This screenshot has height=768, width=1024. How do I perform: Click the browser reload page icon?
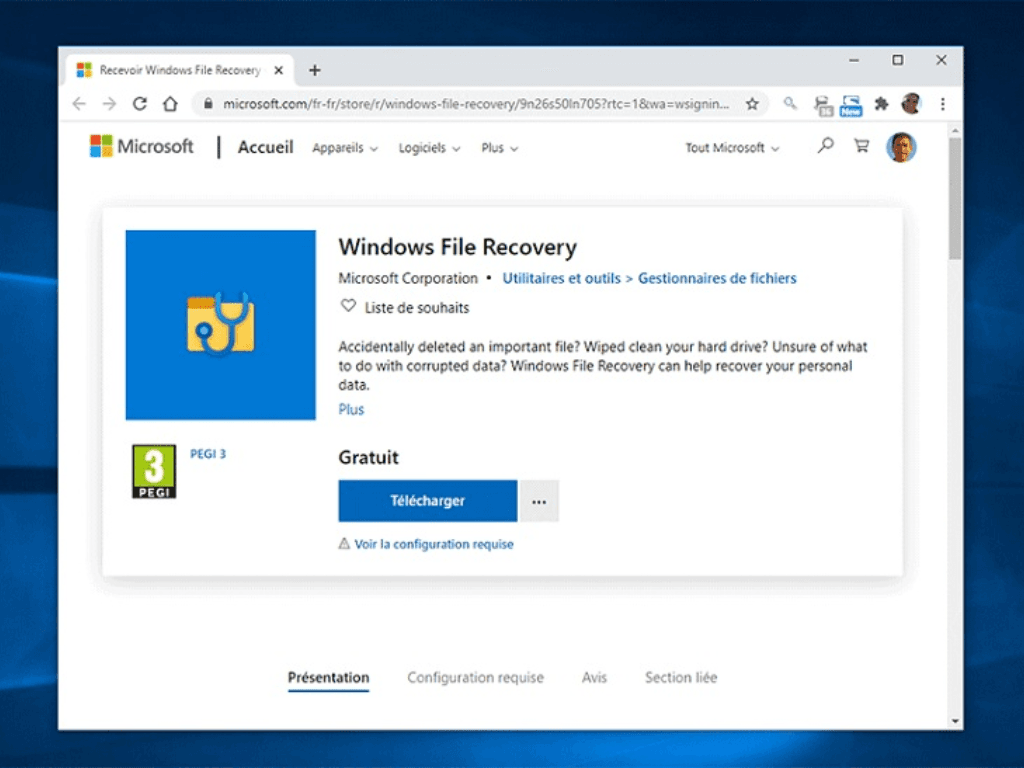click(140, 104)
